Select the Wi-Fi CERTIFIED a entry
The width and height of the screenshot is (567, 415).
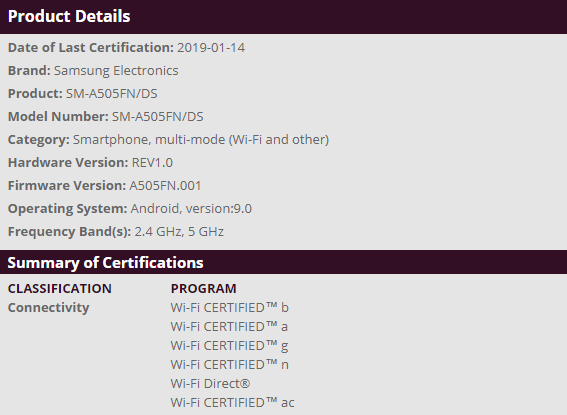coord(229,327)
